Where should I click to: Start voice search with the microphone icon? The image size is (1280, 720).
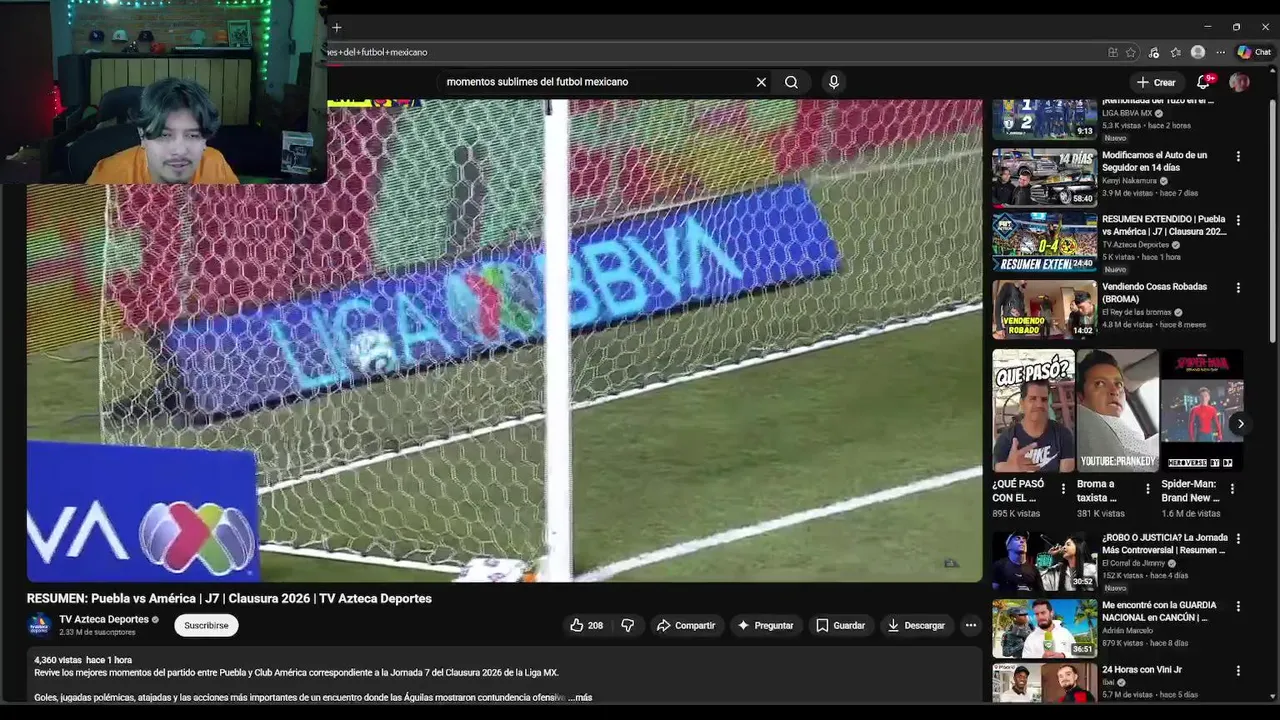tap(834, 82)
